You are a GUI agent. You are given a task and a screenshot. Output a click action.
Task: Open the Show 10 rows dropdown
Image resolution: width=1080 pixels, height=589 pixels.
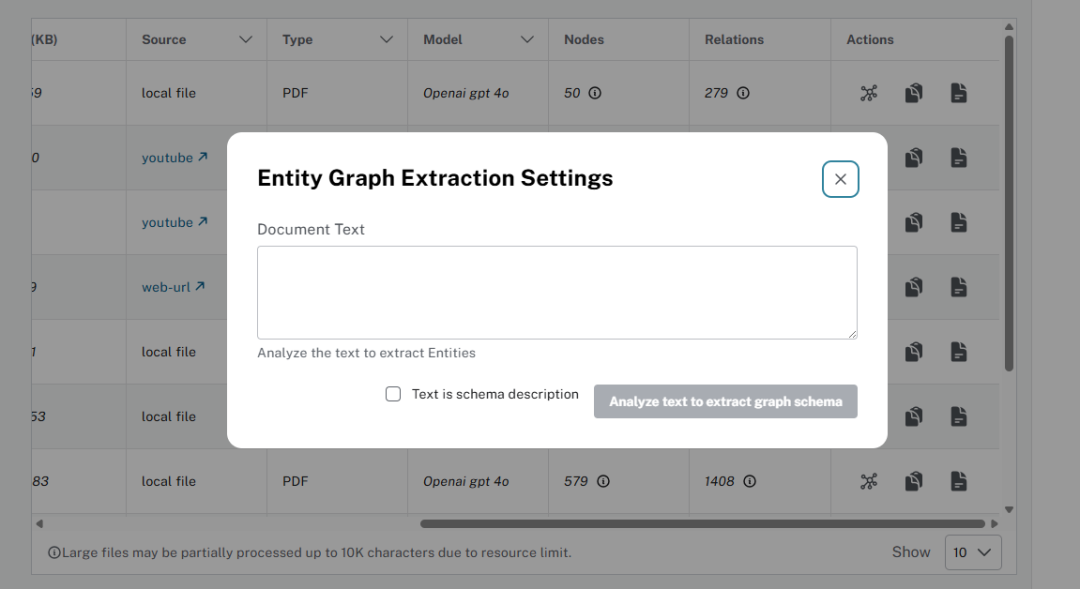972,552
